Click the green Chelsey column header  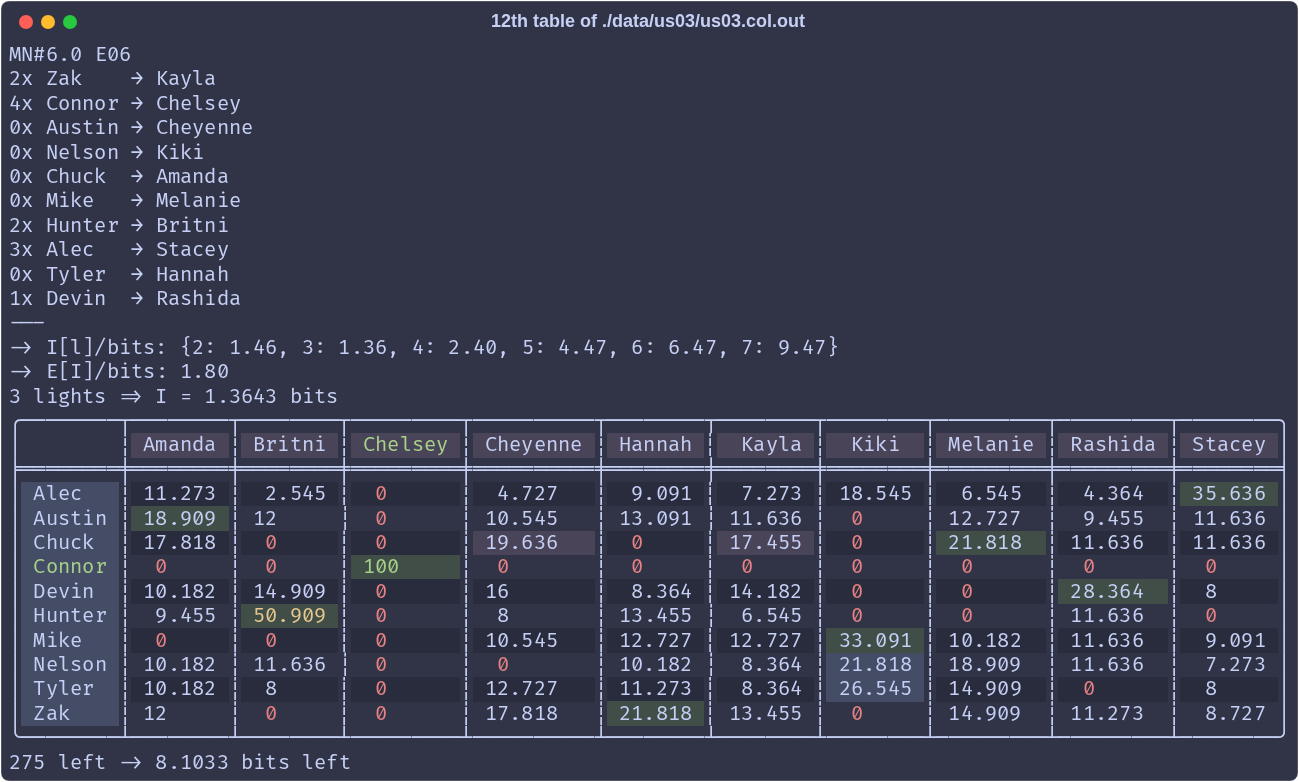[x=405, y=445]
